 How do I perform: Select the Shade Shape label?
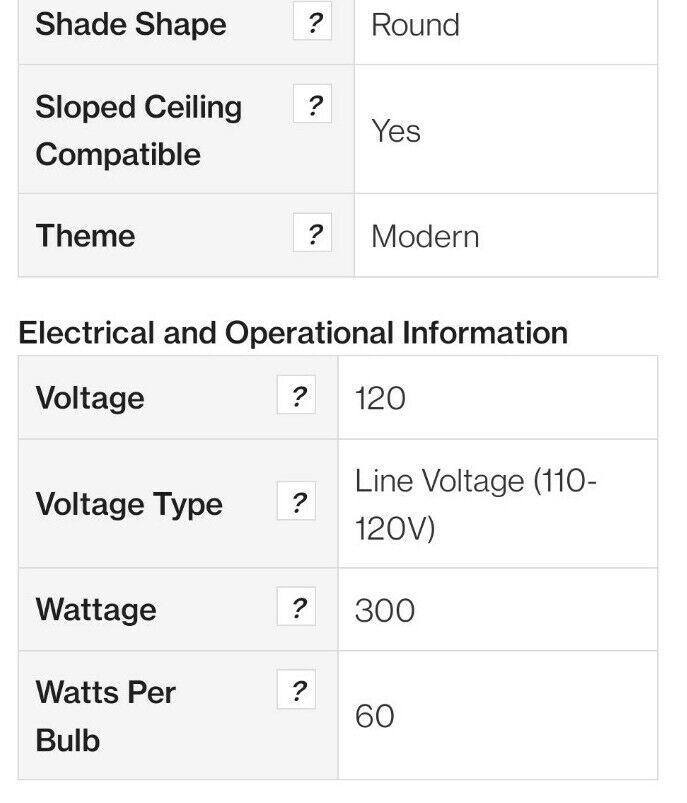[x=131, y=24]
